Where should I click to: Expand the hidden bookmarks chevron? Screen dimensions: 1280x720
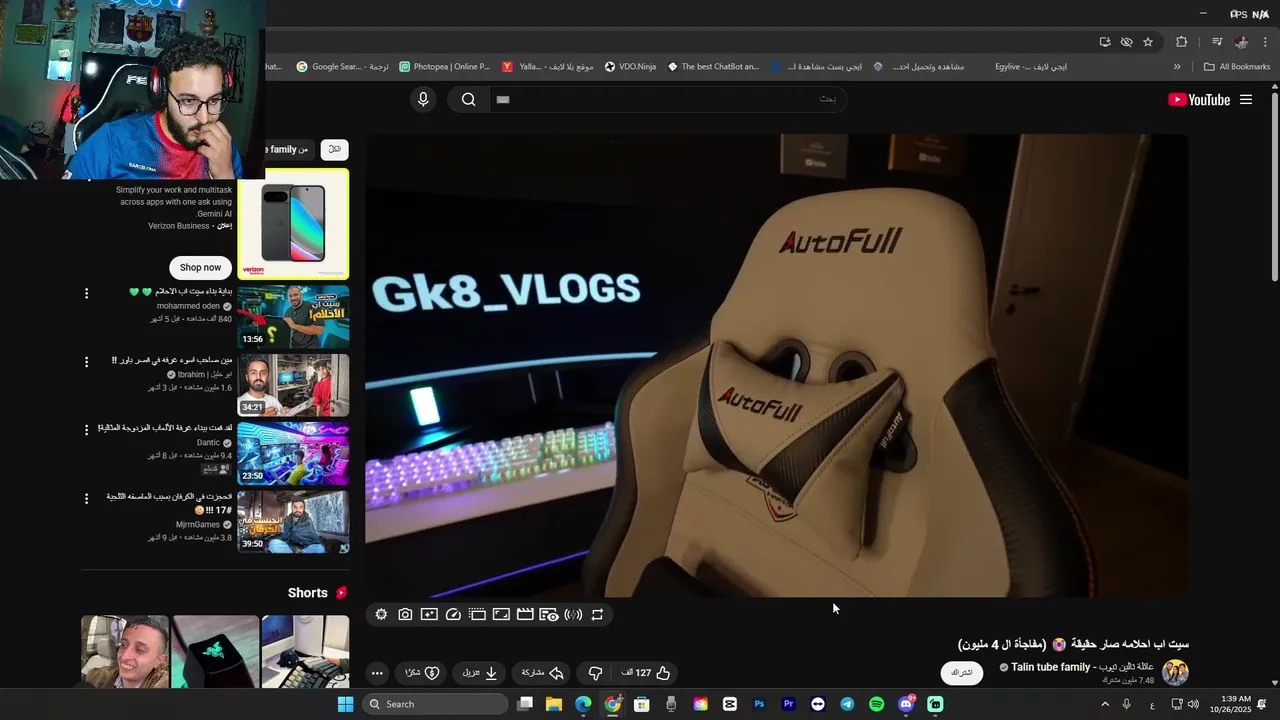1177,67
